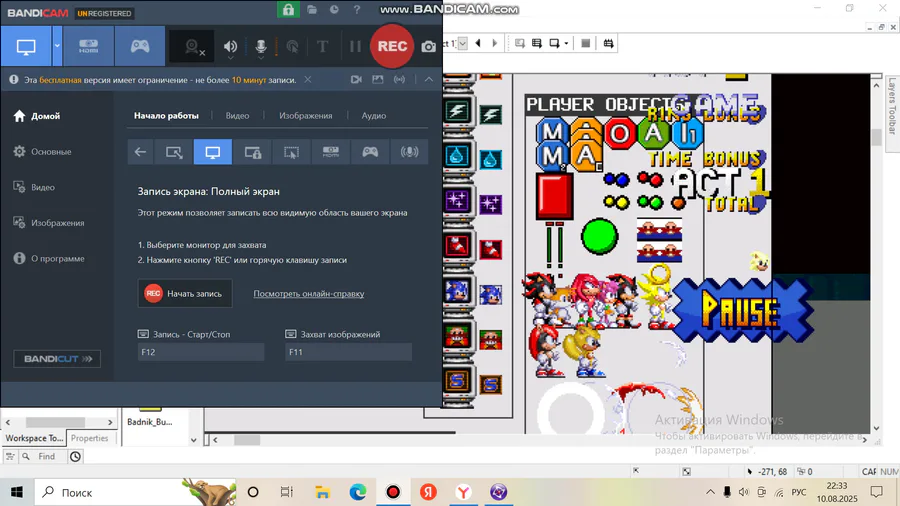Click the image icon in notice bar

(378, 80)
